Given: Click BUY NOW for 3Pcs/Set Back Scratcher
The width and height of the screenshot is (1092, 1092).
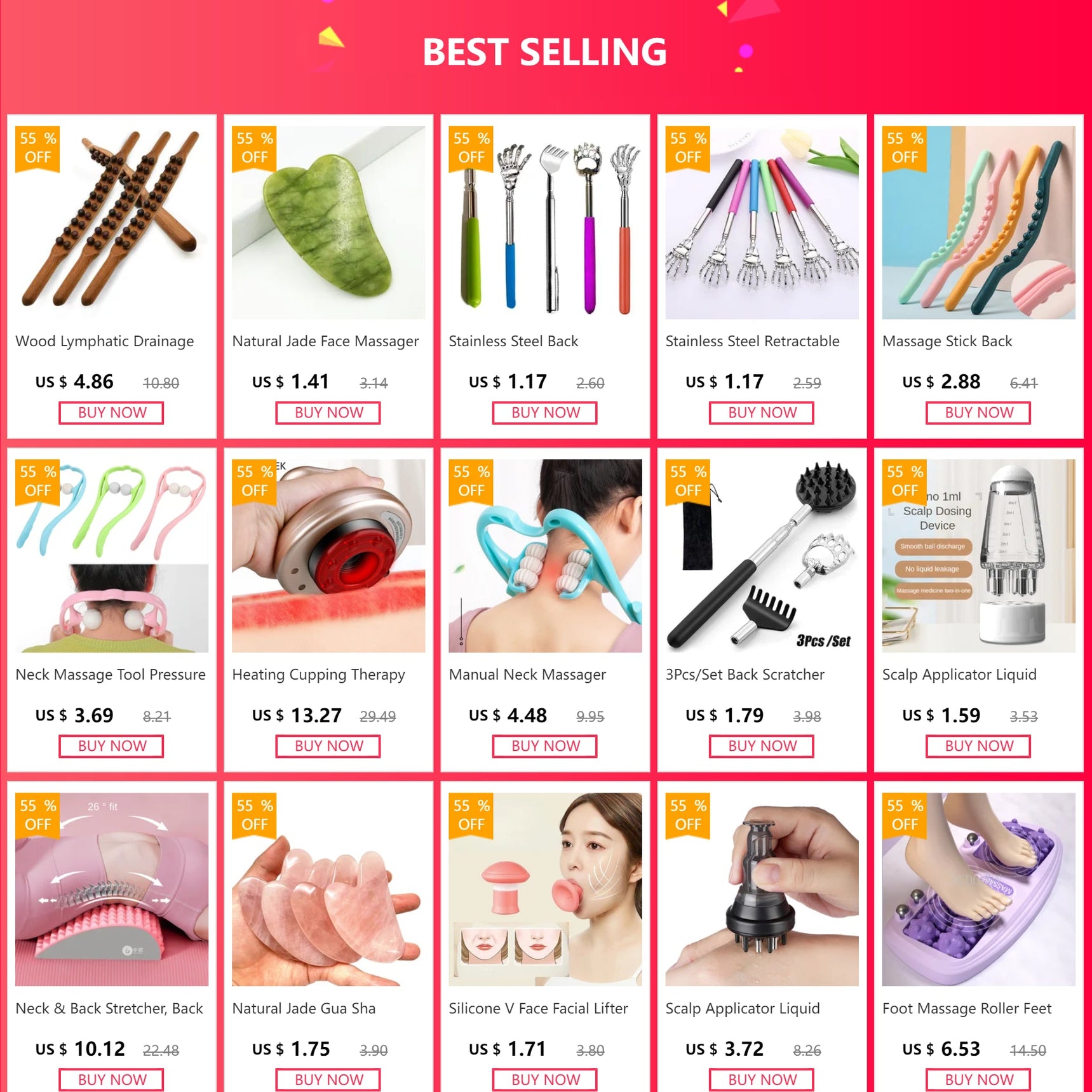Looking at the screenshot, I should tap(762, 746).
